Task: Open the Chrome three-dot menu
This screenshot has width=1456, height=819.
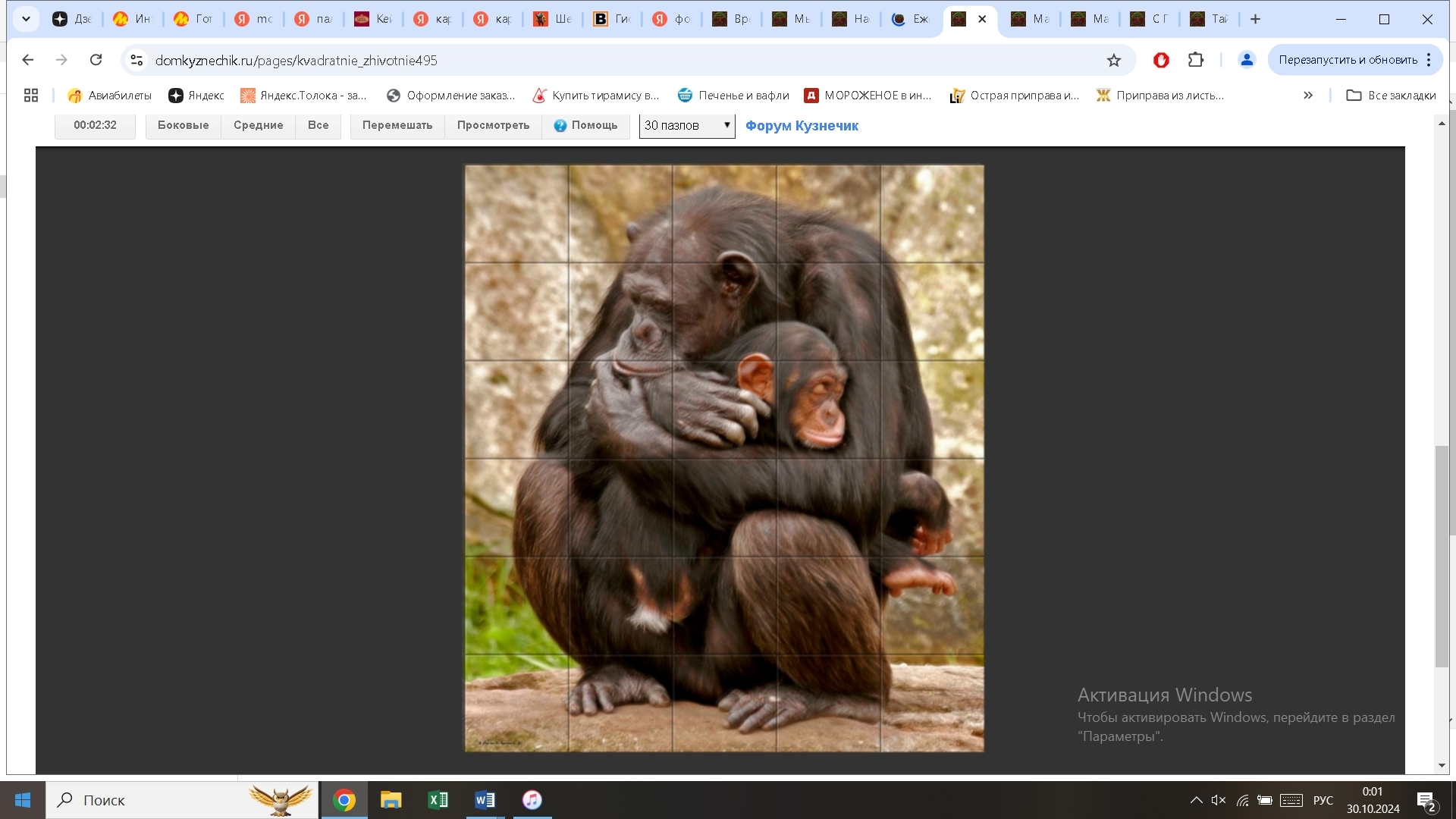Action: (1429, 60)
